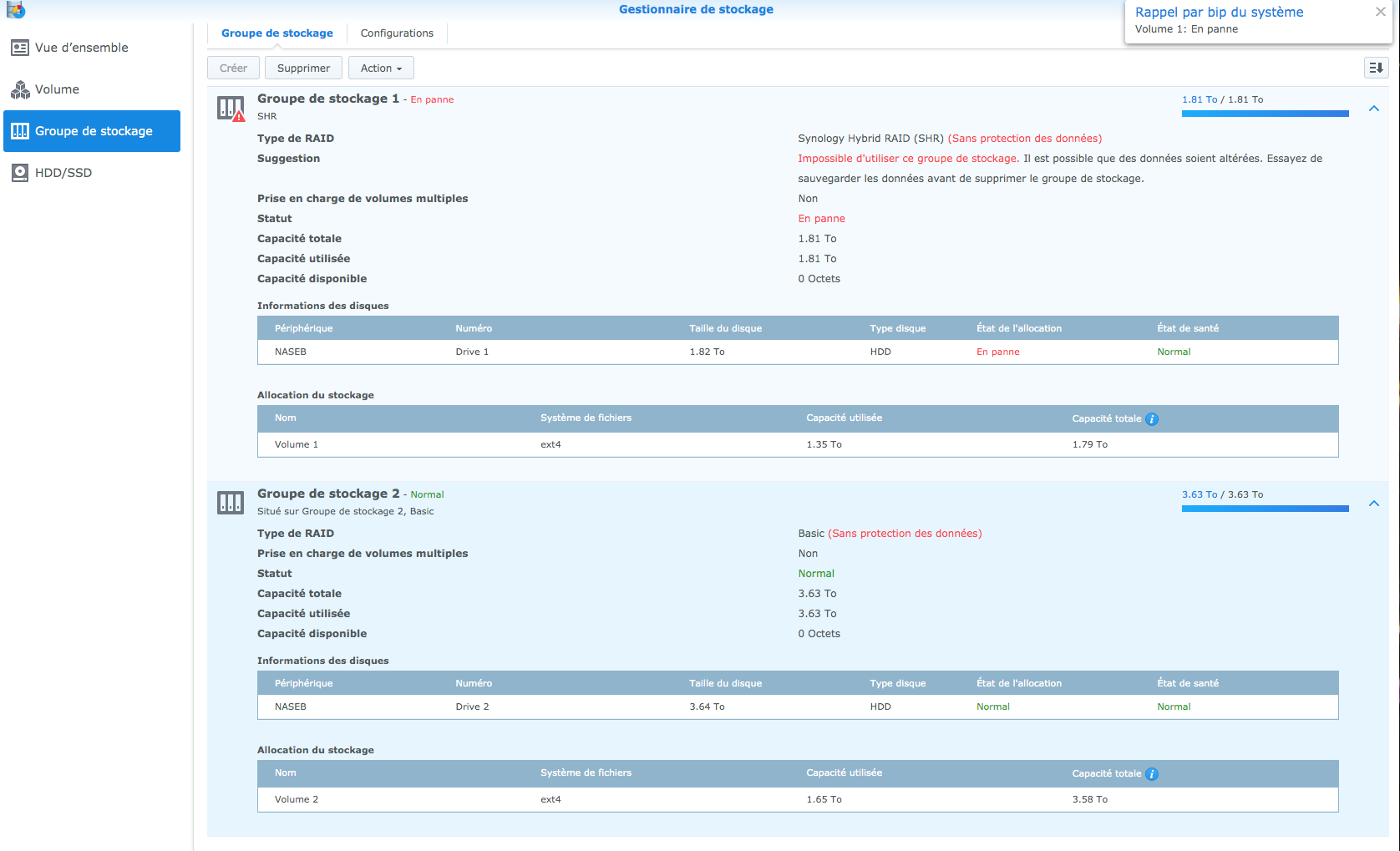Switch to the Configurations tab
This screenshot has width=1400, height=851.
(397, 33)
